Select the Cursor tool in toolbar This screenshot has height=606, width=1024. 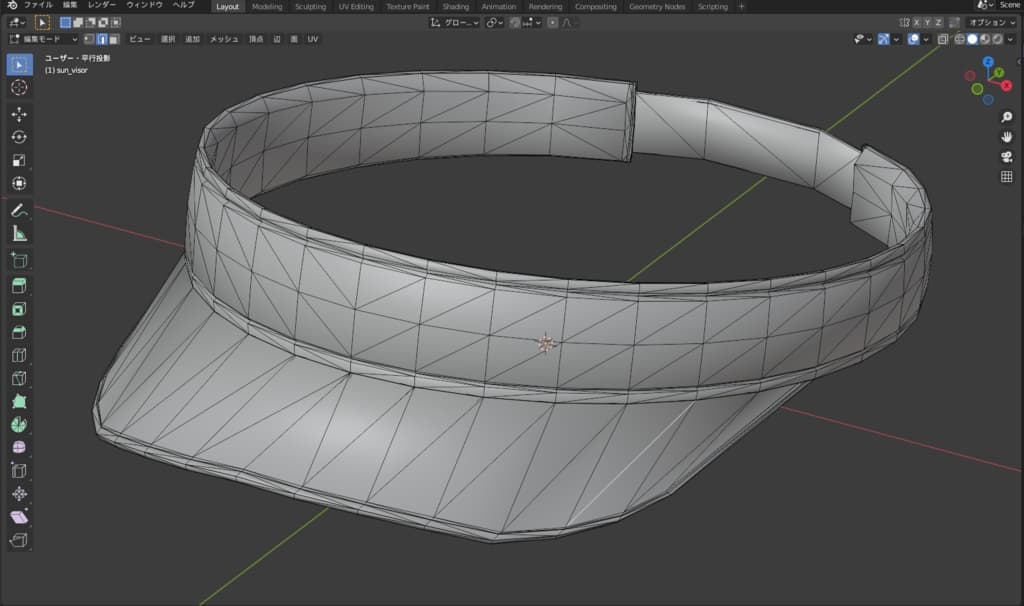pos(19,88)
